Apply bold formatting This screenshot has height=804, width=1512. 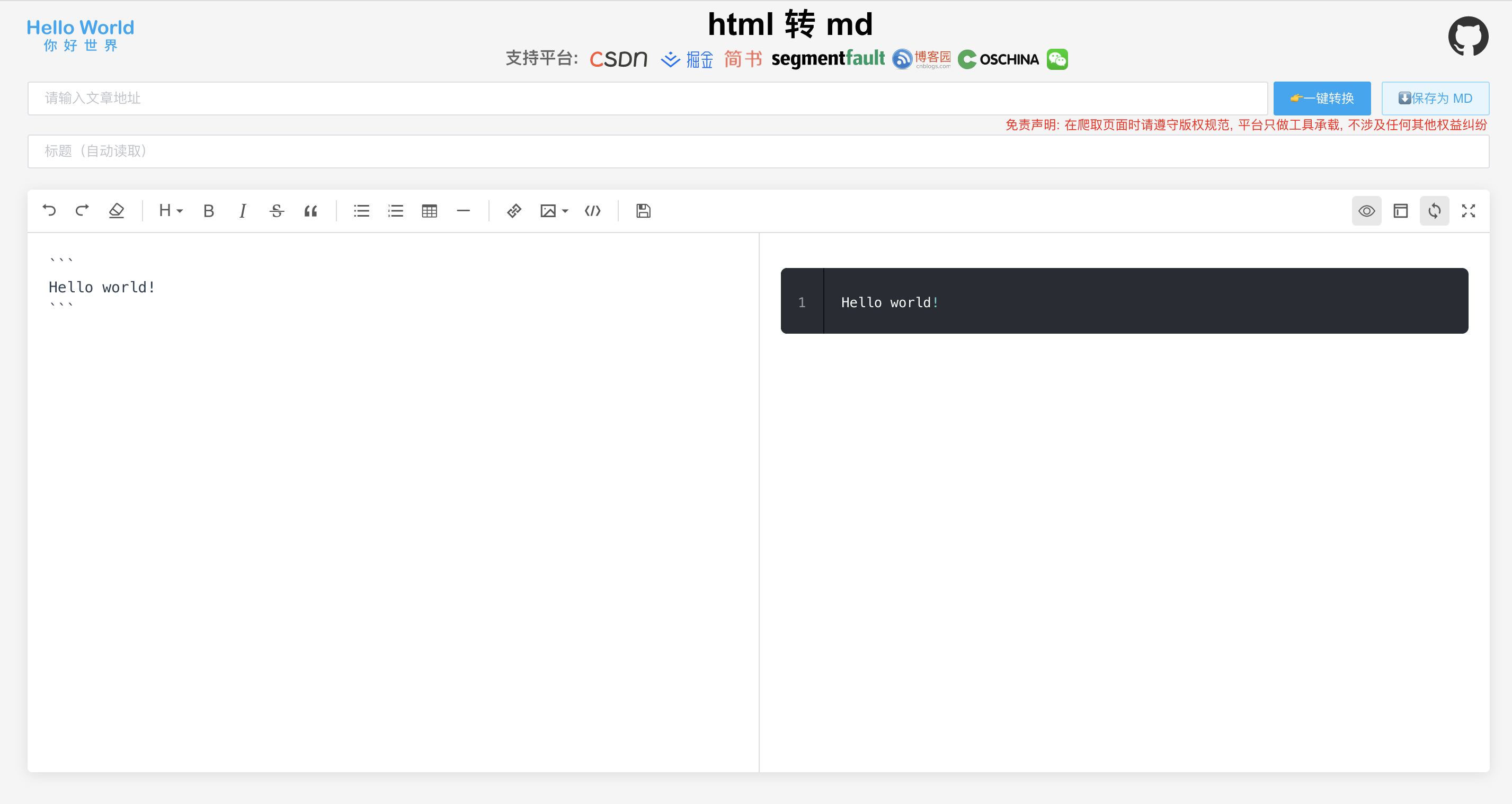[208, 211]
